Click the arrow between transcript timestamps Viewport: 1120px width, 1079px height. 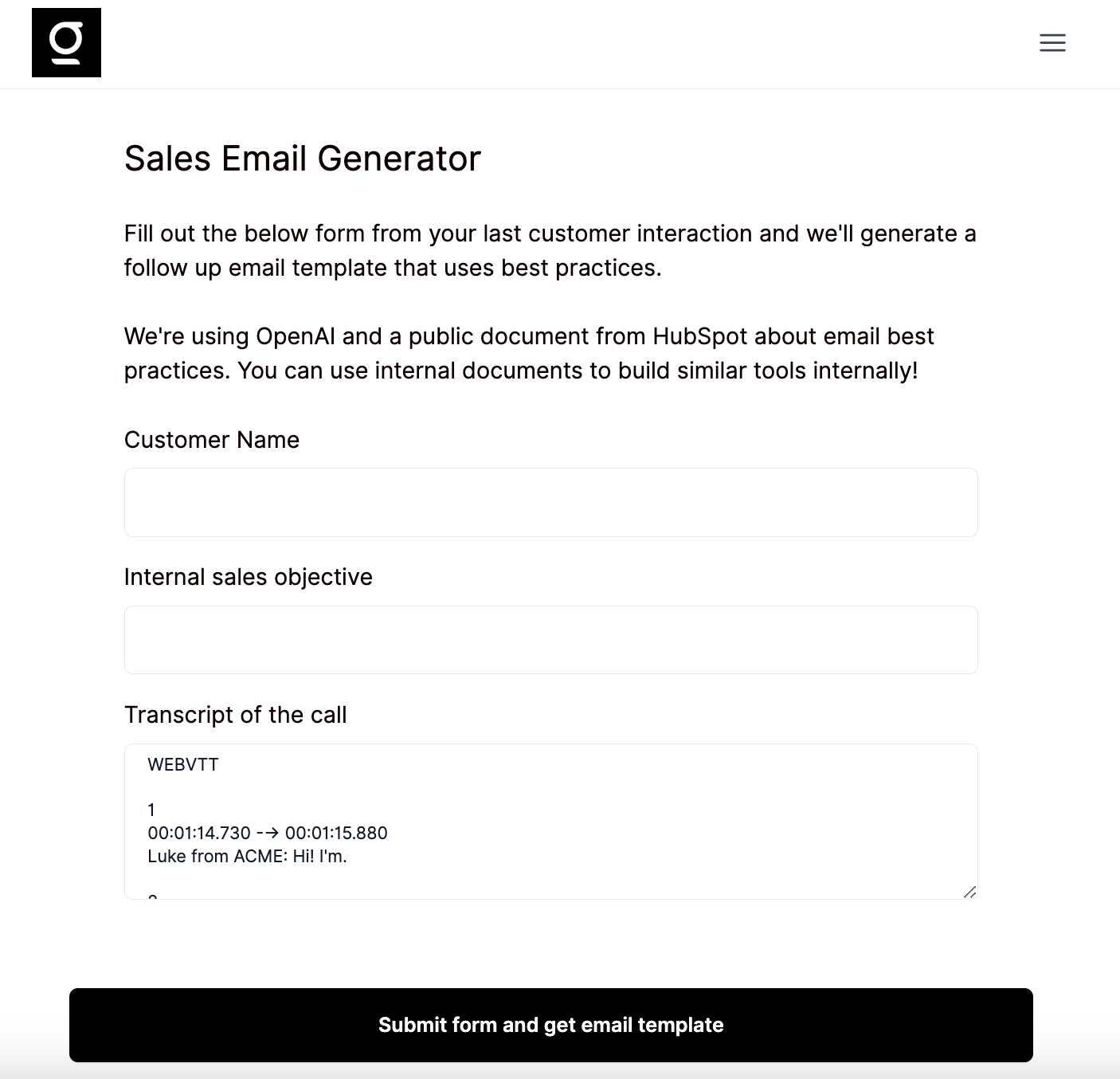[x=268, y=833]
